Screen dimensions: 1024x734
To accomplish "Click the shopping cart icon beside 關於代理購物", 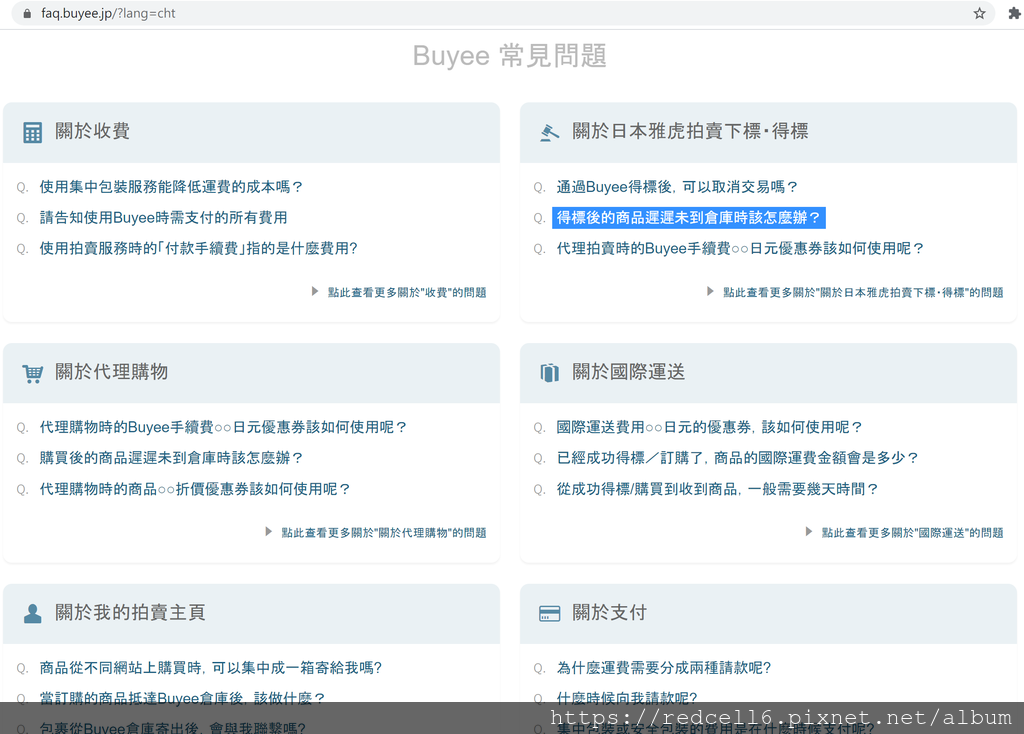I will (x=32, y=373).
